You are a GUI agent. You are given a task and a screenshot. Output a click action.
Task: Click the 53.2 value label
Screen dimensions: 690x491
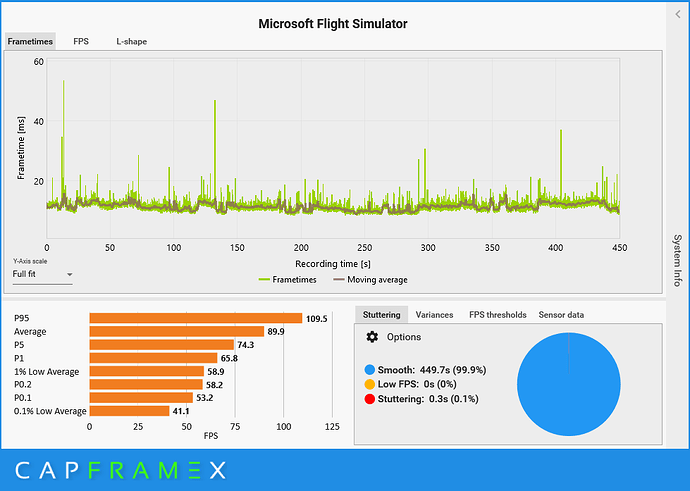205,398
